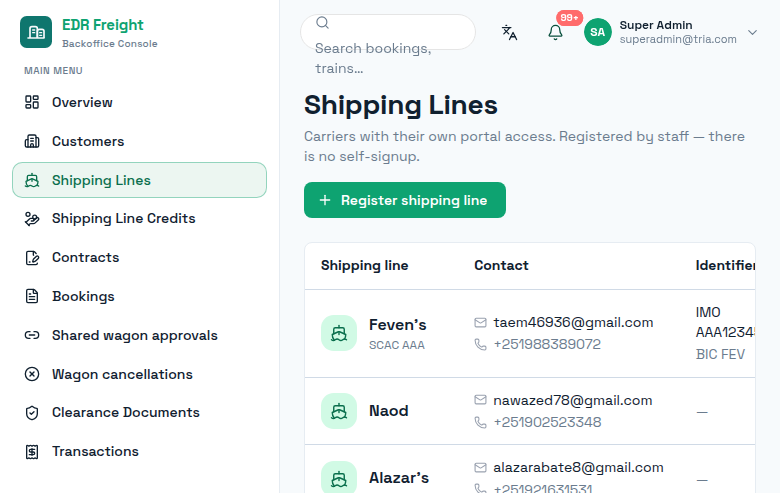The width and height of the screenshot is (780, 493).
Task: Click the mail icon beside taem46936@gmail.com
Action: coord(480,323)
